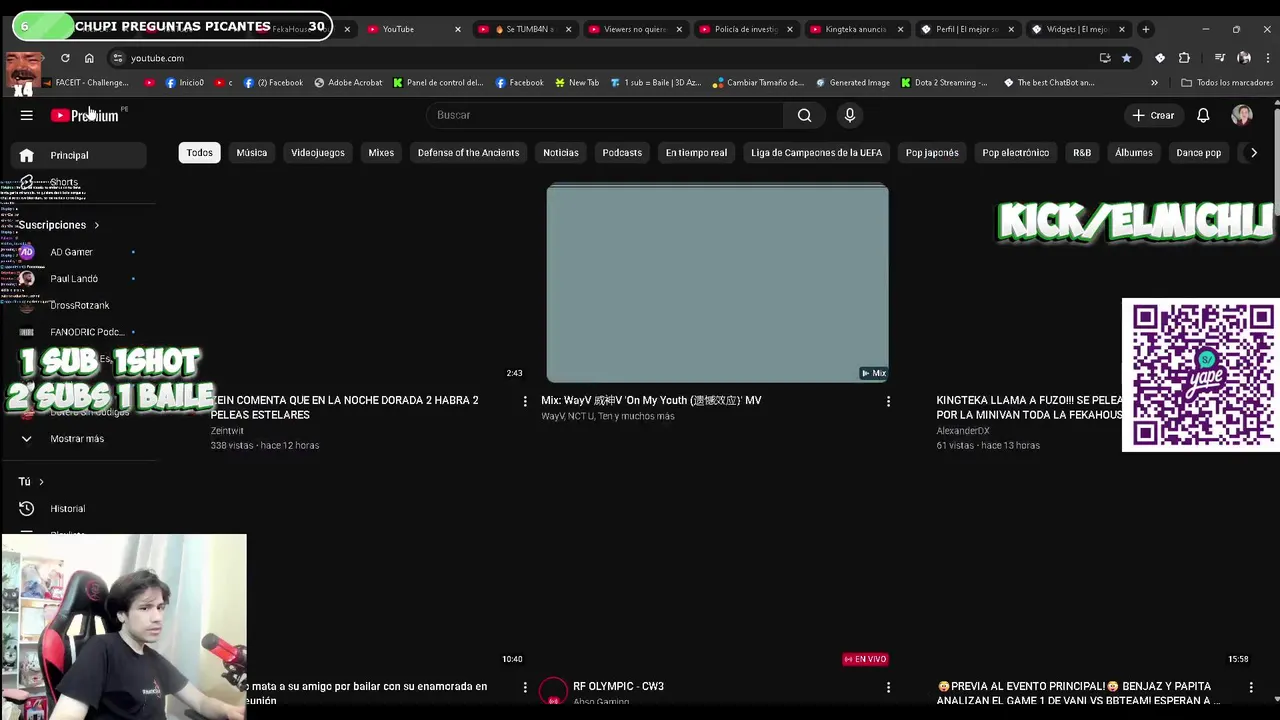This screenshot has width=1280, height=720.
Task: Open the WayV Mix grey thumbnail
Action: tap(717, 283)
